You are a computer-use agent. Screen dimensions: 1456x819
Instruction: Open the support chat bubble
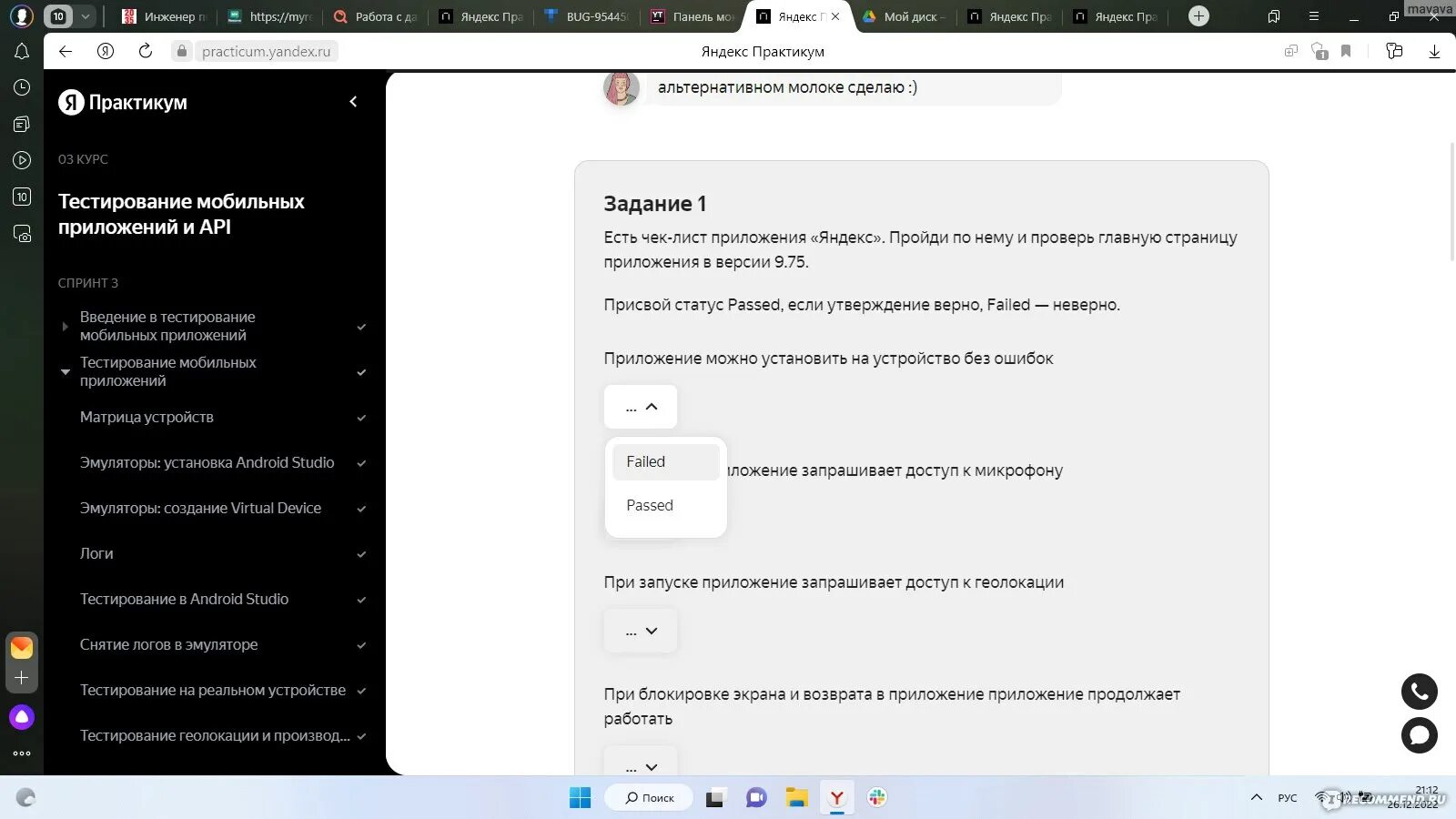pos(1420,735)
